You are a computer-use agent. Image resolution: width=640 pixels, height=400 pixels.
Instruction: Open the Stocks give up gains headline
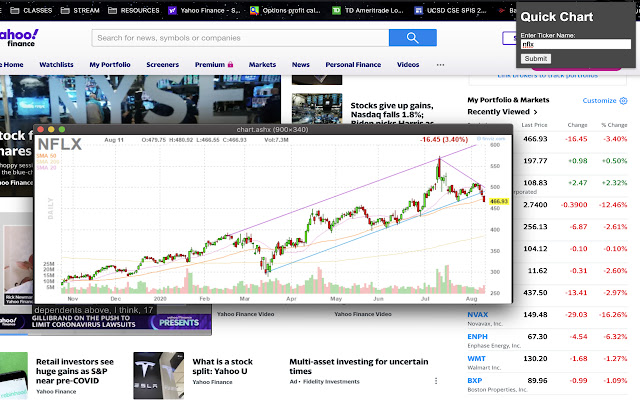(392, 114)
